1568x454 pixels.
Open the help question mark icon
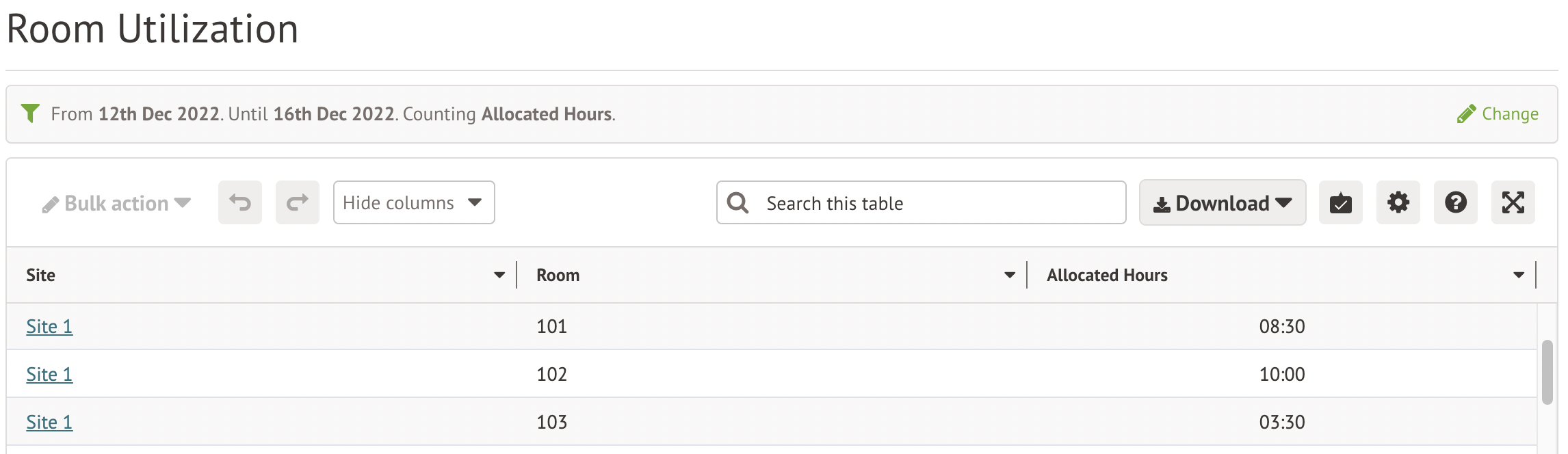point(1455,202)
